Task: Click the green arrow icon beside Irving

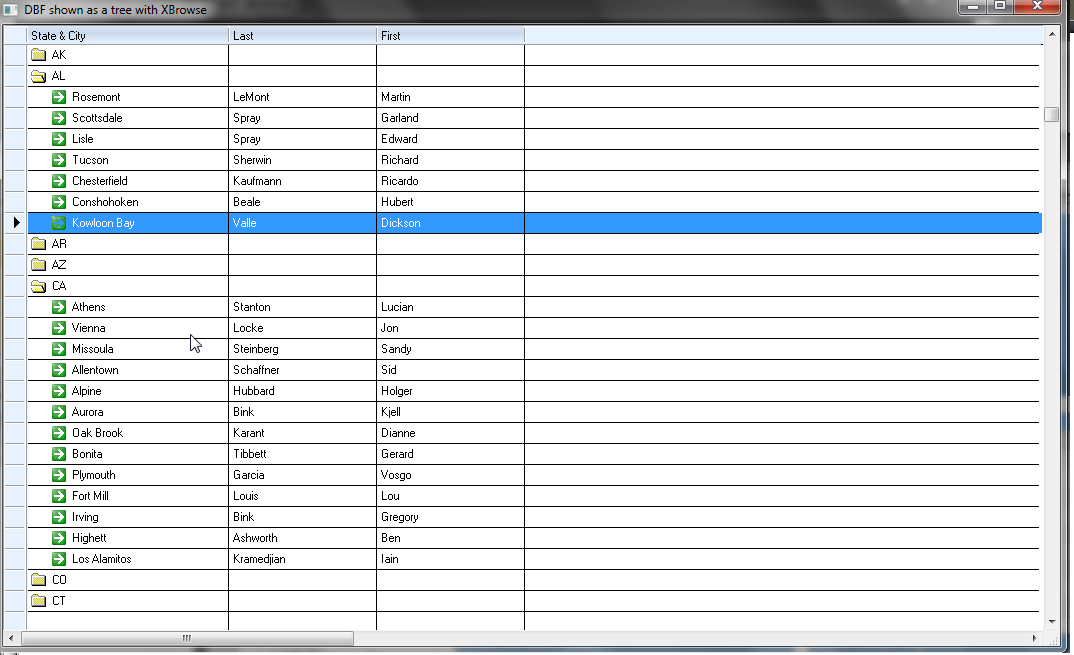Action: (x=59, y=517)
